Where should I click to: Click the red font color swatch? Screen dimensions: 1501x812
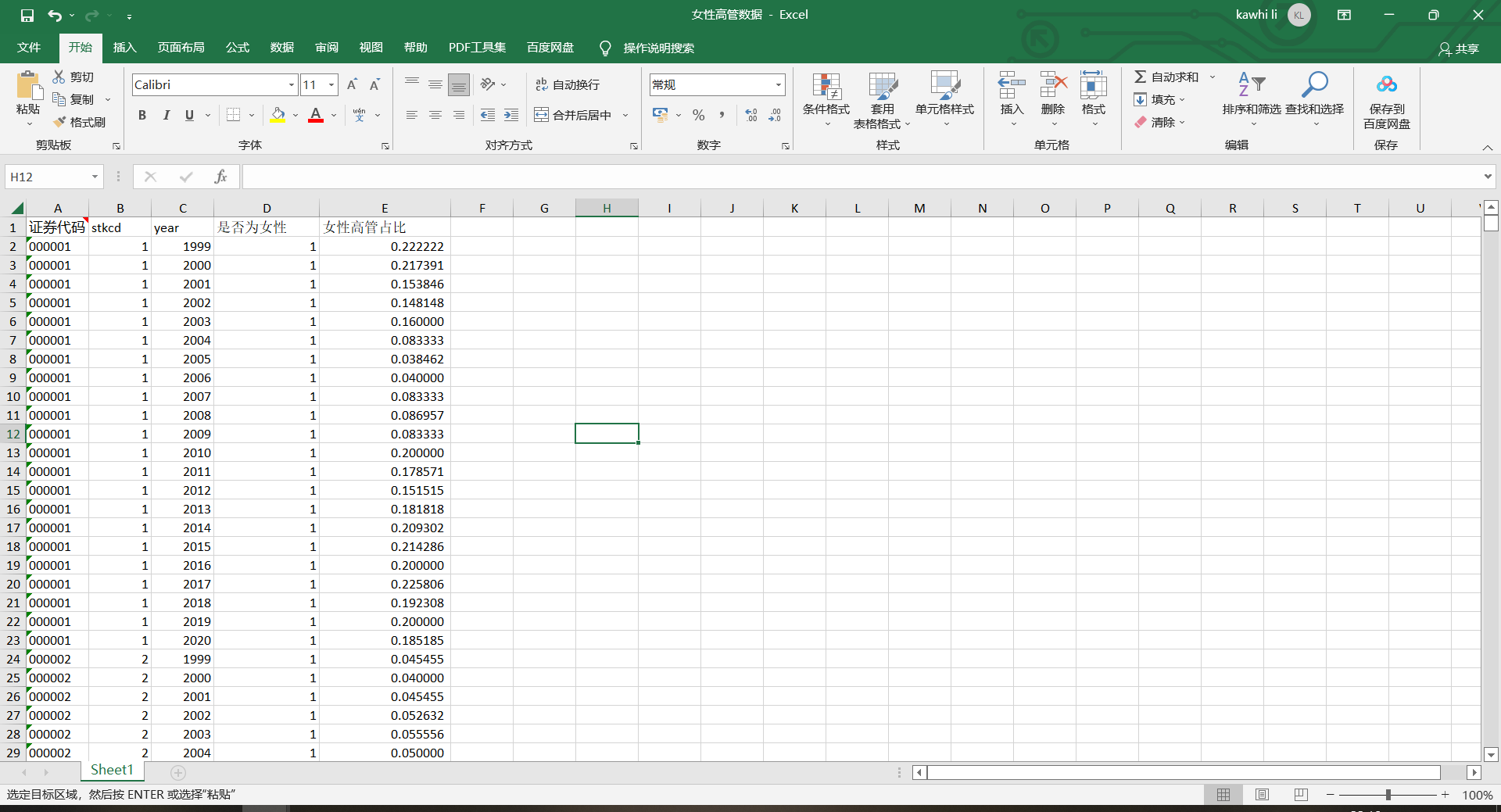click(316, 115)
